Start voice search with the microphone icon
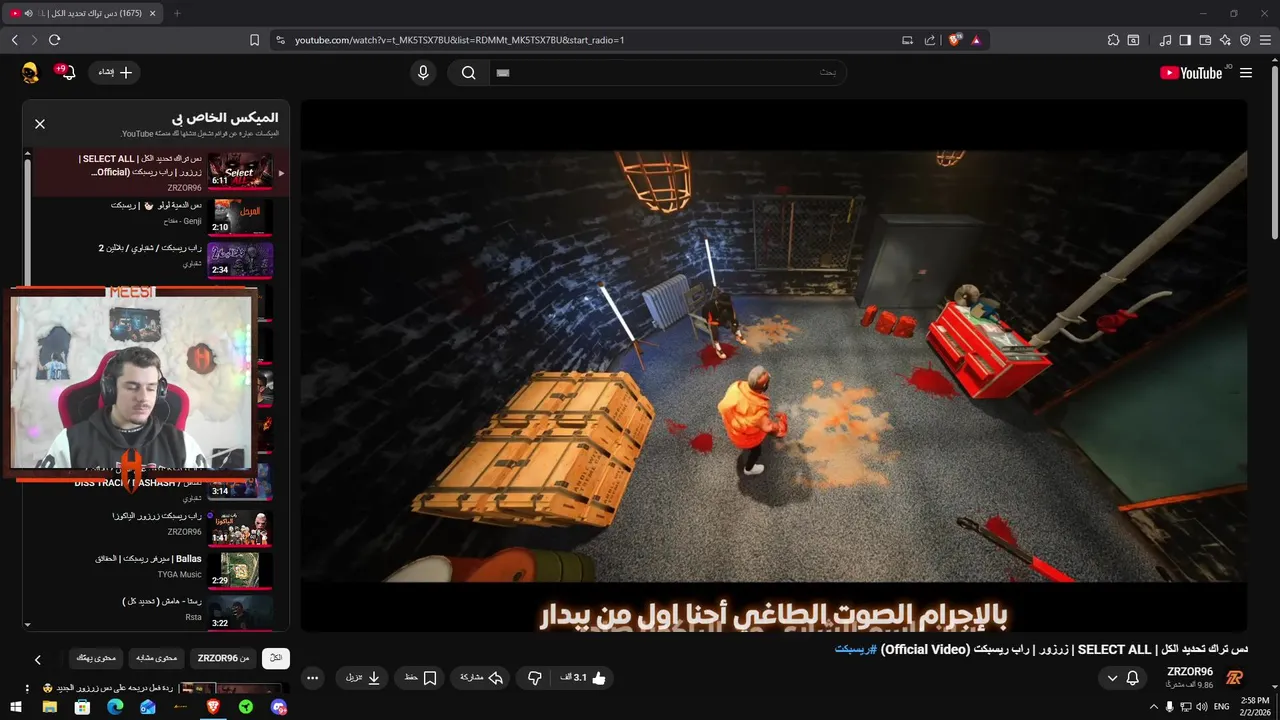 [423, 73]
